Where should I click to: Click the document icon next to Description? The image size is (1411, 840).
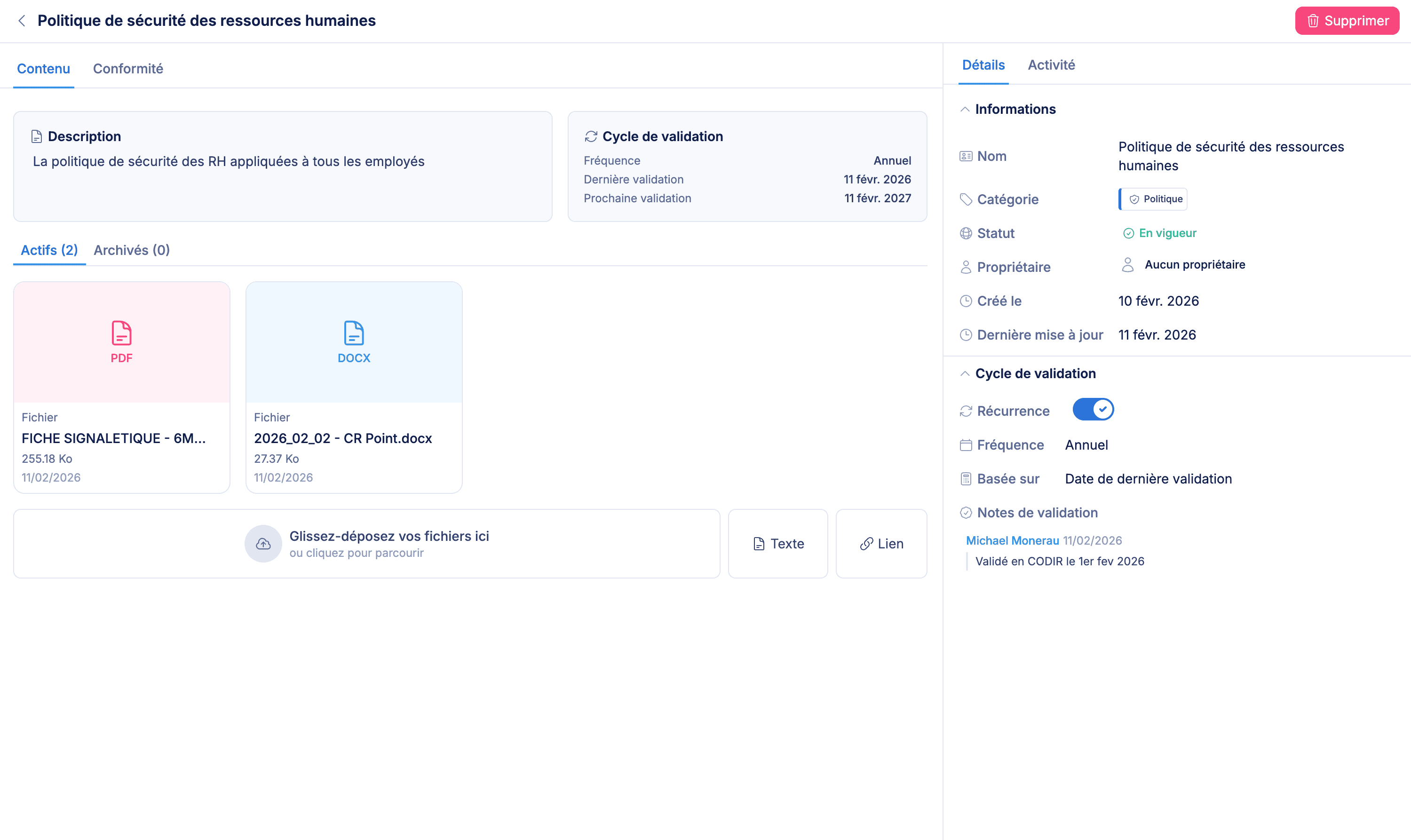[37, 136]
